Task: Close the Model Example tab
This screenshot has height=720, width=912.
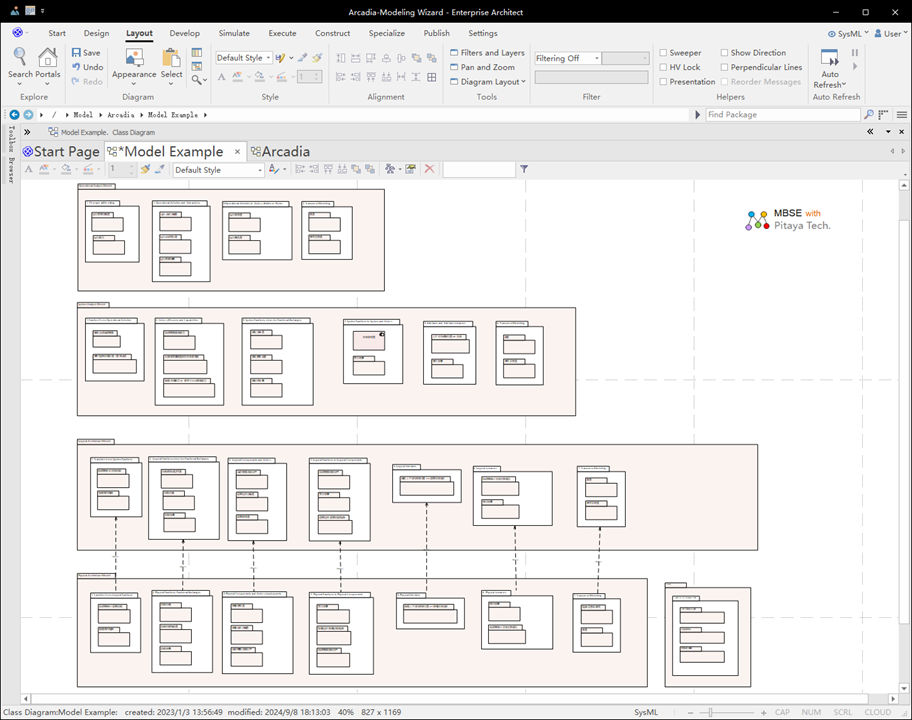Action: point(237,152)
